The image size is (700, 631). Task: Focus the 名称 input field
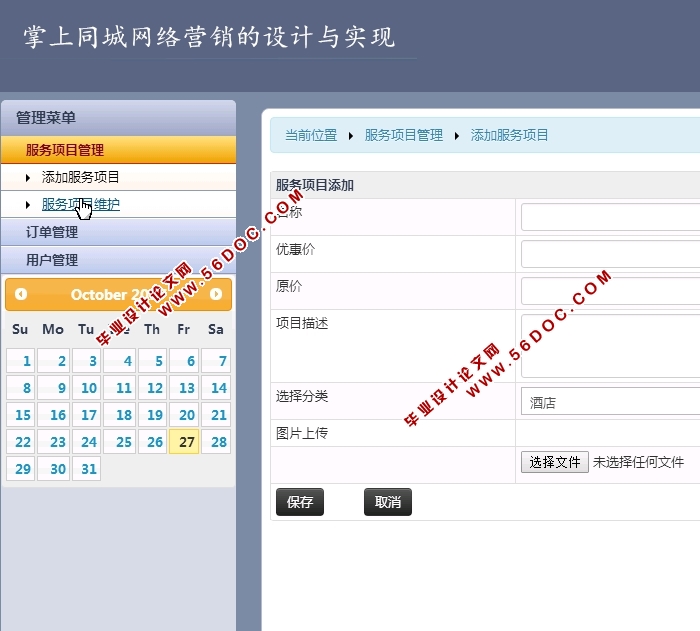[610, 217]
